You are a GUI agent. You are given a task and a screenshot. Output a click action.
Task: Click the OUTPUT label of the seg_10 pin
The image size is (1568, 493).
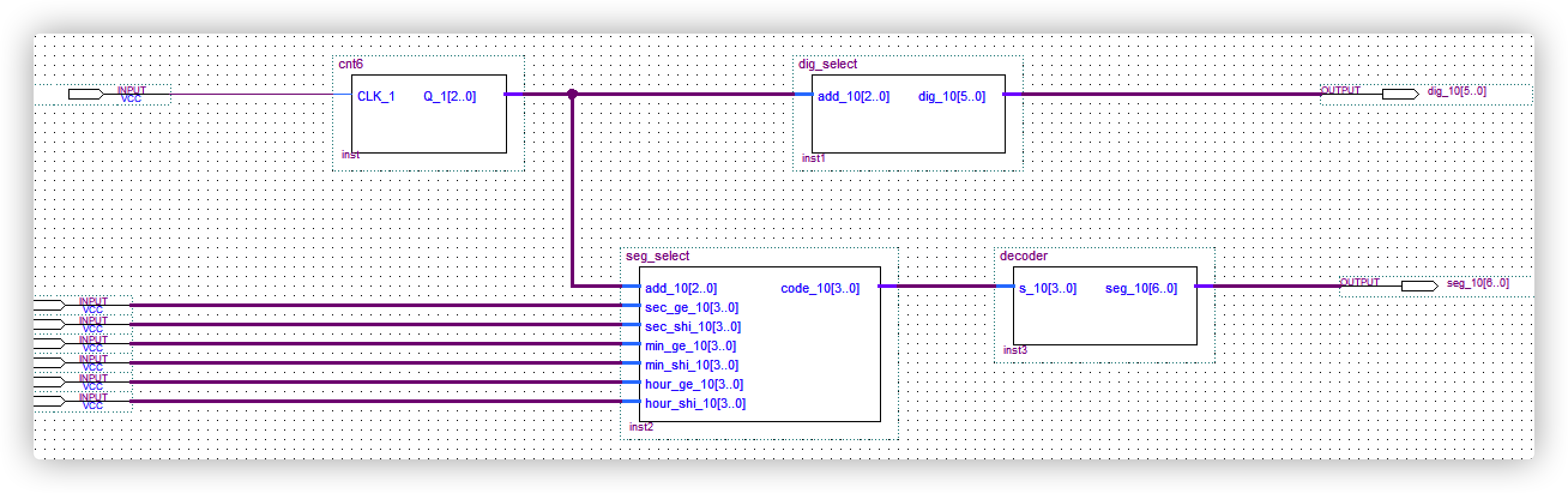pos(1359,282)
